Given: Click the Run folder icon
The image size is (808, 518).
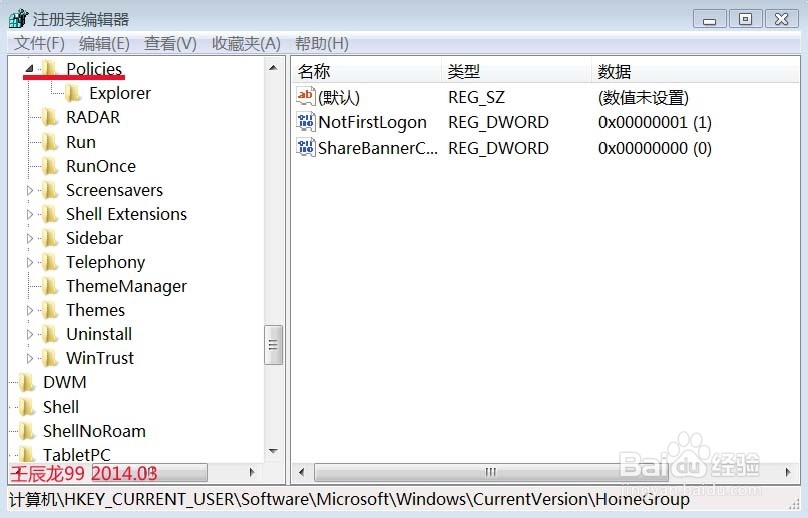Looking at the screenshot, I should coord(50,142).
